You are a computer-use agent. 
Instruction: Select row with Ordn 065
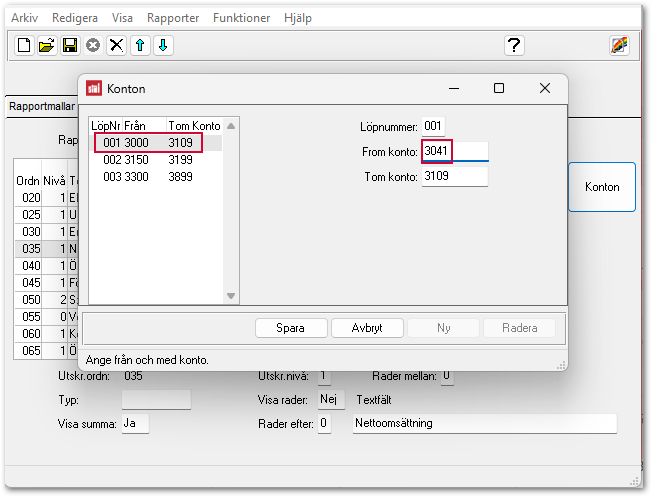(47, 351)
